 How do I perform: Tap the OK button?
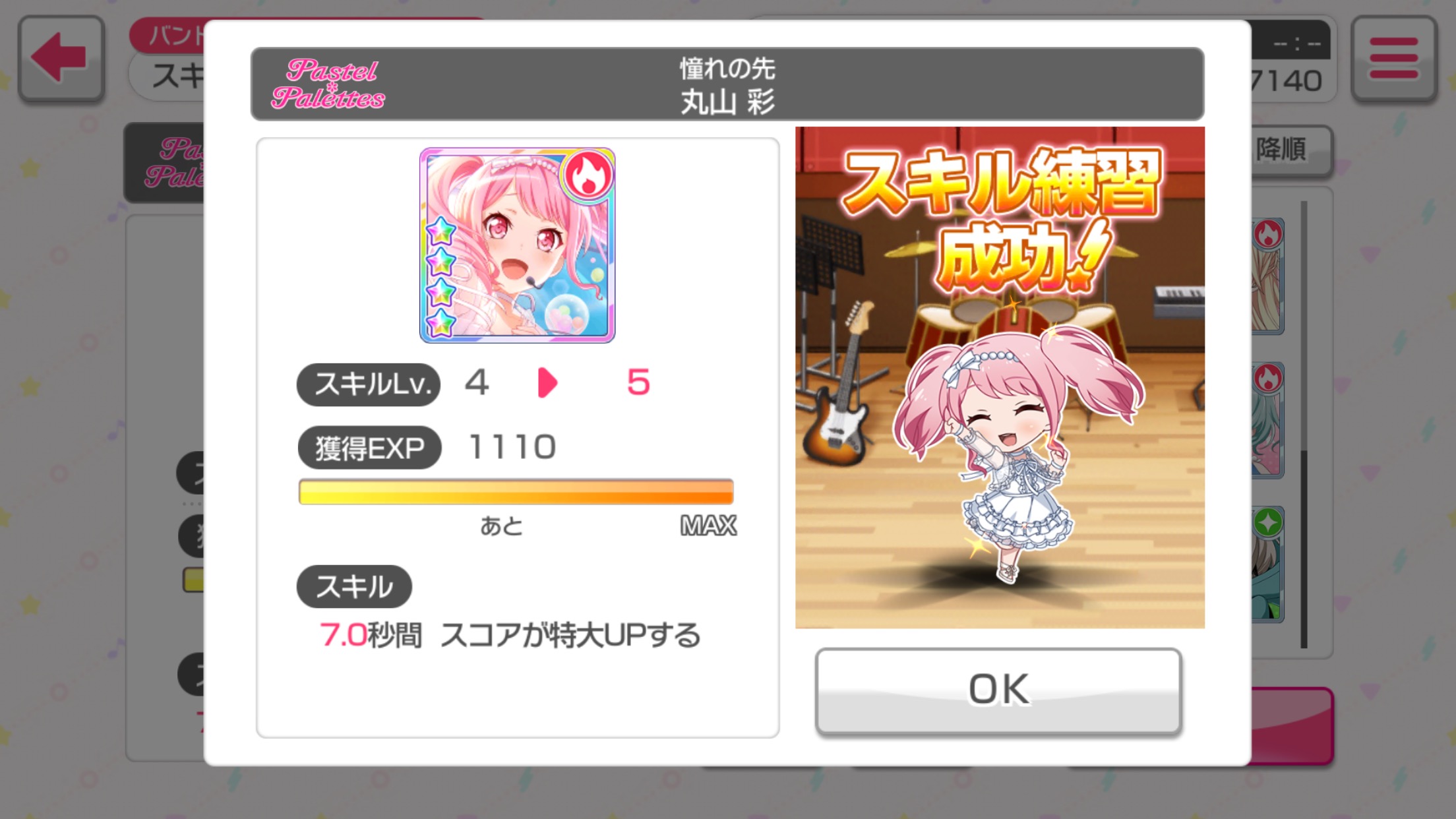(x=998, y=690)
